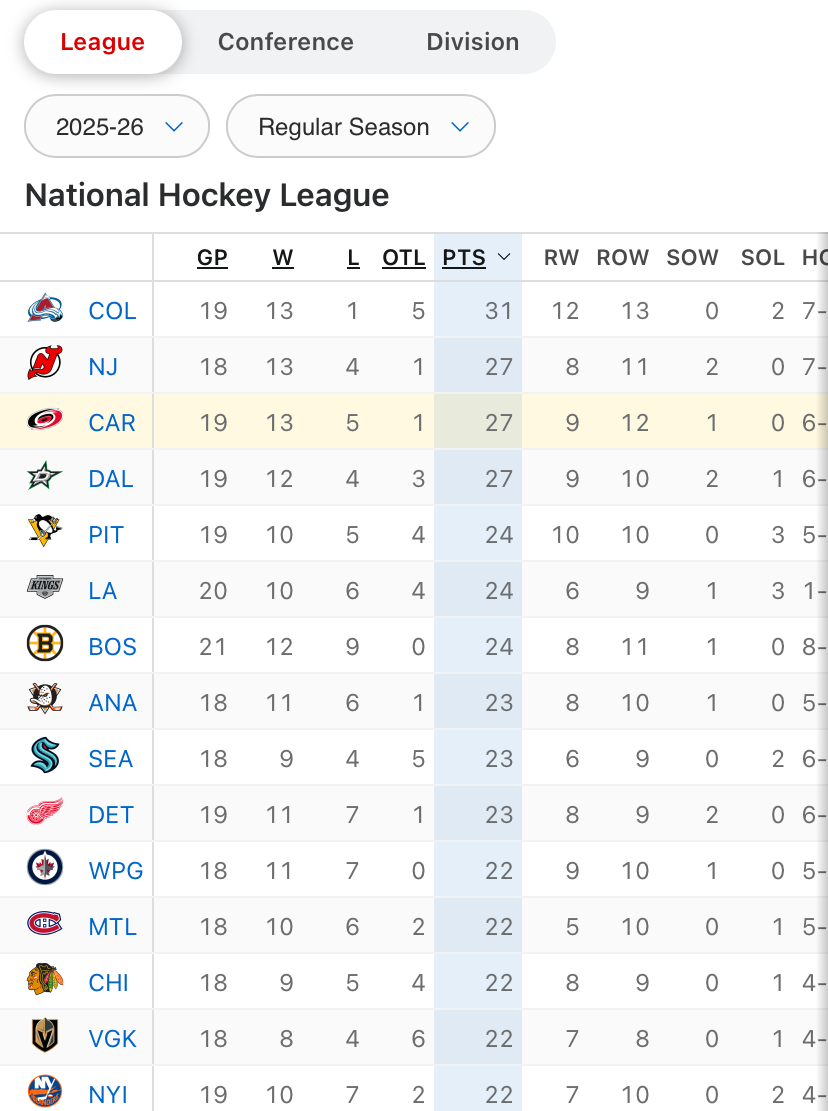This screenshot has height=1111, width=828.
Task: Open the 2025-26 season dropdown
Action: (117, 127)
